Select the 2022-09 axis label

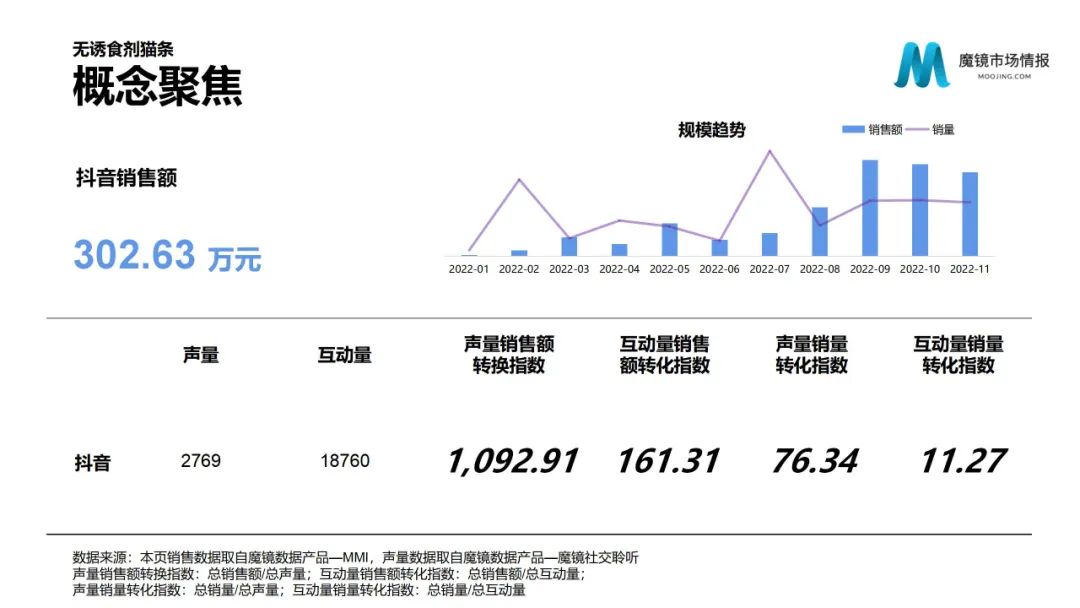870,269
